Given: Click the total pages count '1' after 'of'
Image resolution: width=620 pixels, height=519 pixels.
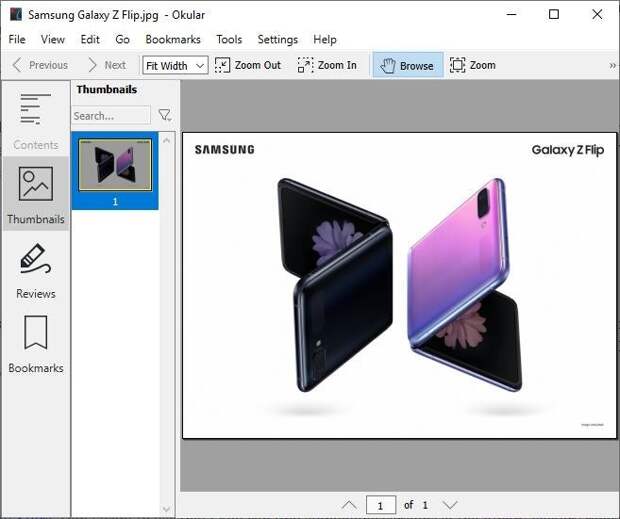Looking at the screenshot, I should tap(425, 505).
